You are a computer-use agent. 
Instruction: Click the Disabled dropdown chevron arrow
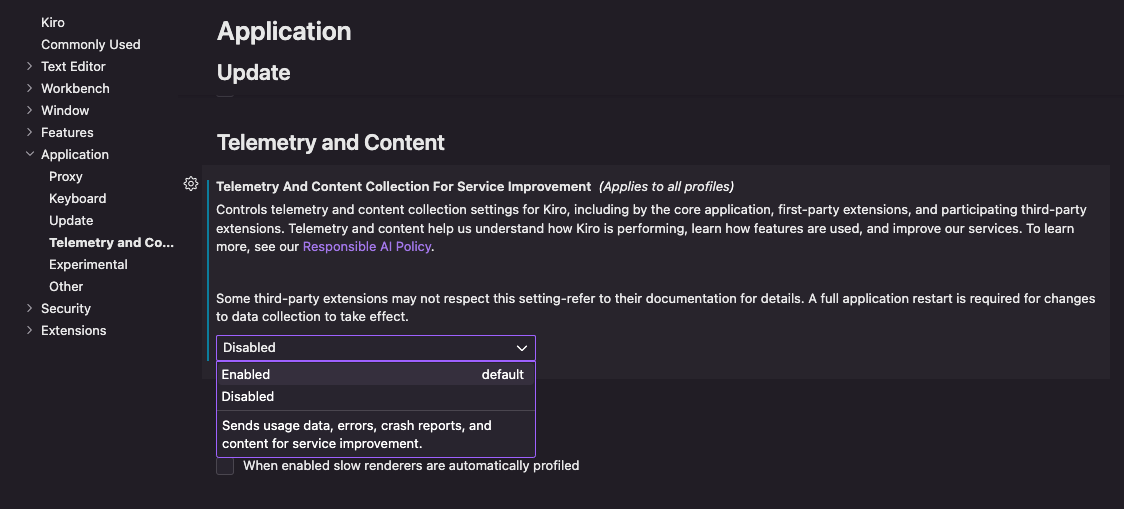522,348
